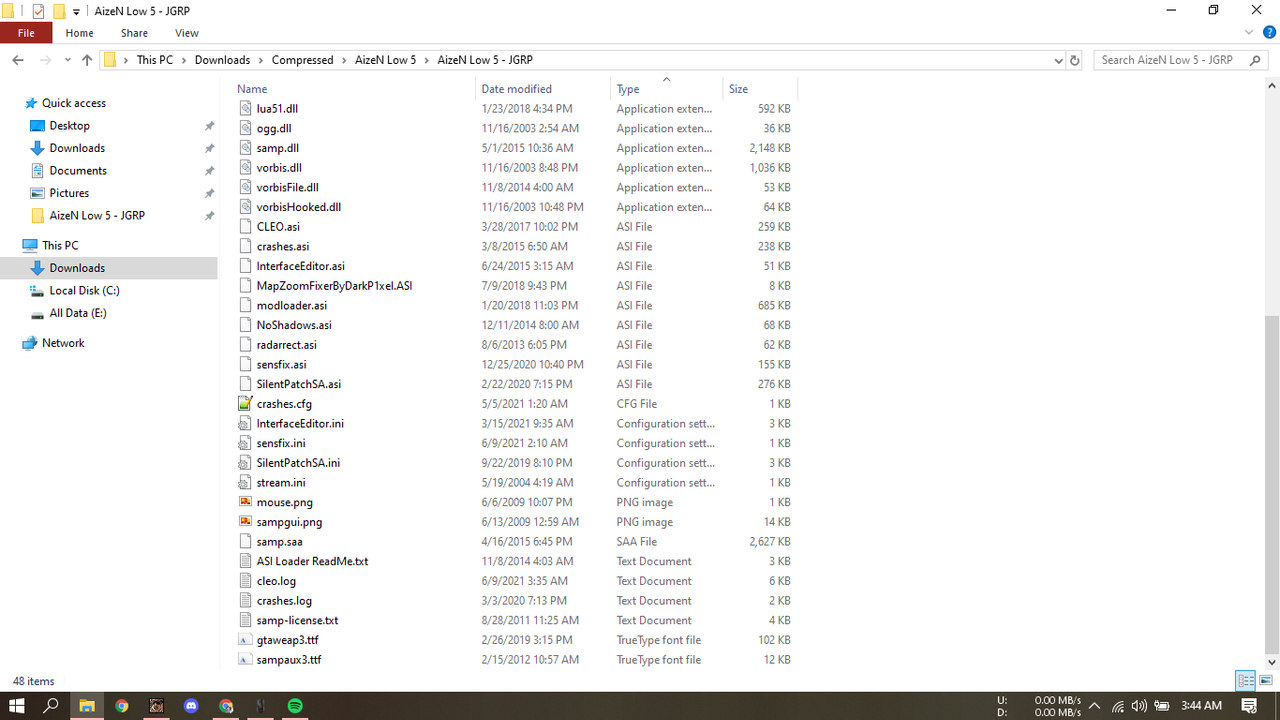Click New folder quick access toolbar icon
Image resolution: width=1280 pixels, height=720 pixels.
[x=59, y=11]
